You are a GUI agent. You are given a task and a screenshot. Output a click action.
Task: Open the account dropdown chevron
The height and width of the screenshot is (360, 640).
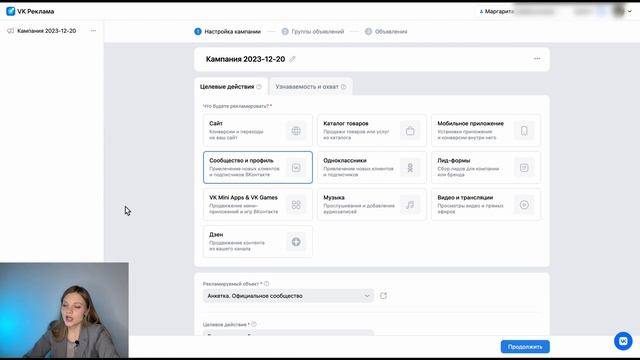629,11
